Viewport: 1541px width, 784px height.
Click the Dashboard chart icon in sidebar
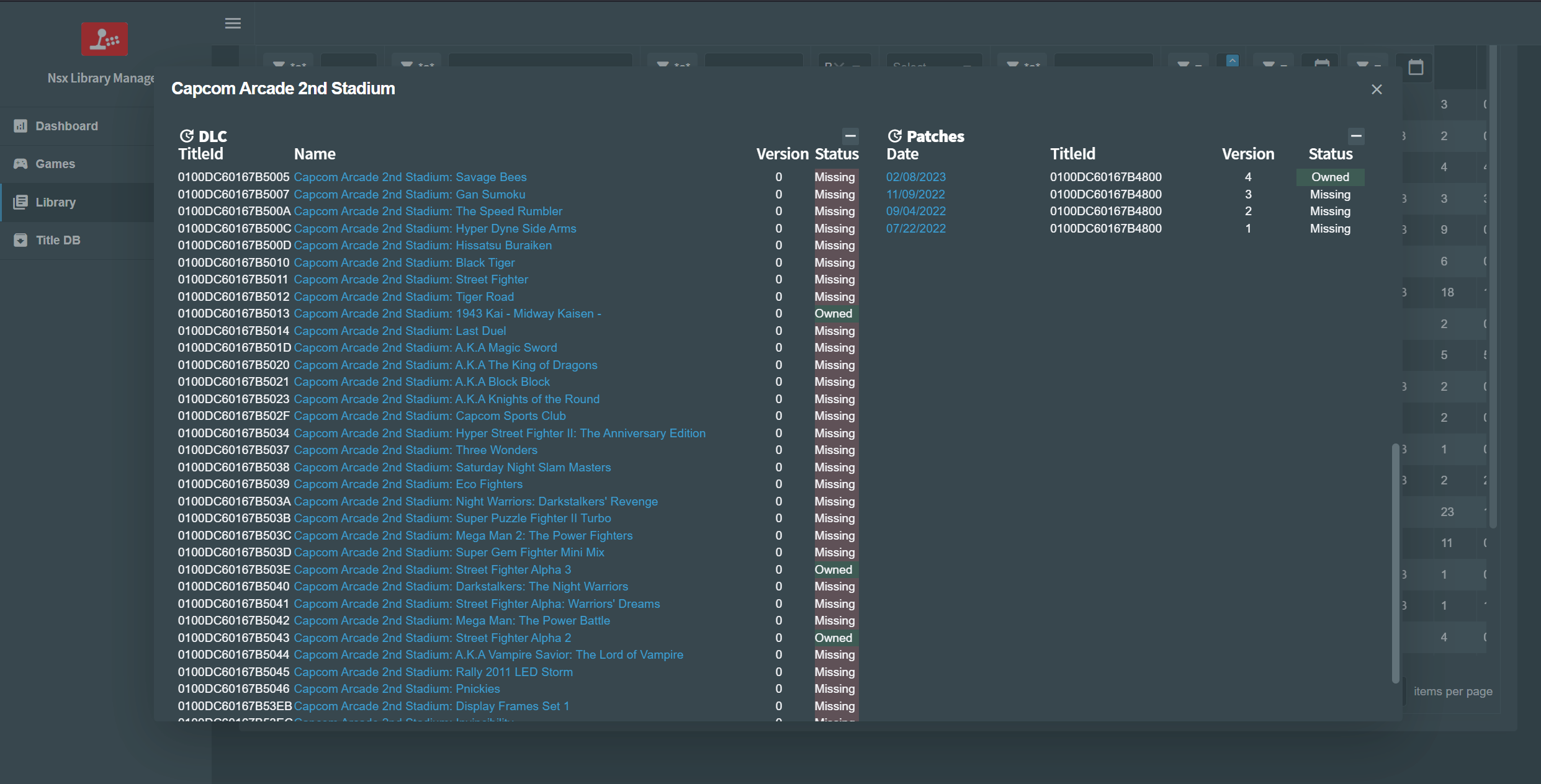pos(20,126)
